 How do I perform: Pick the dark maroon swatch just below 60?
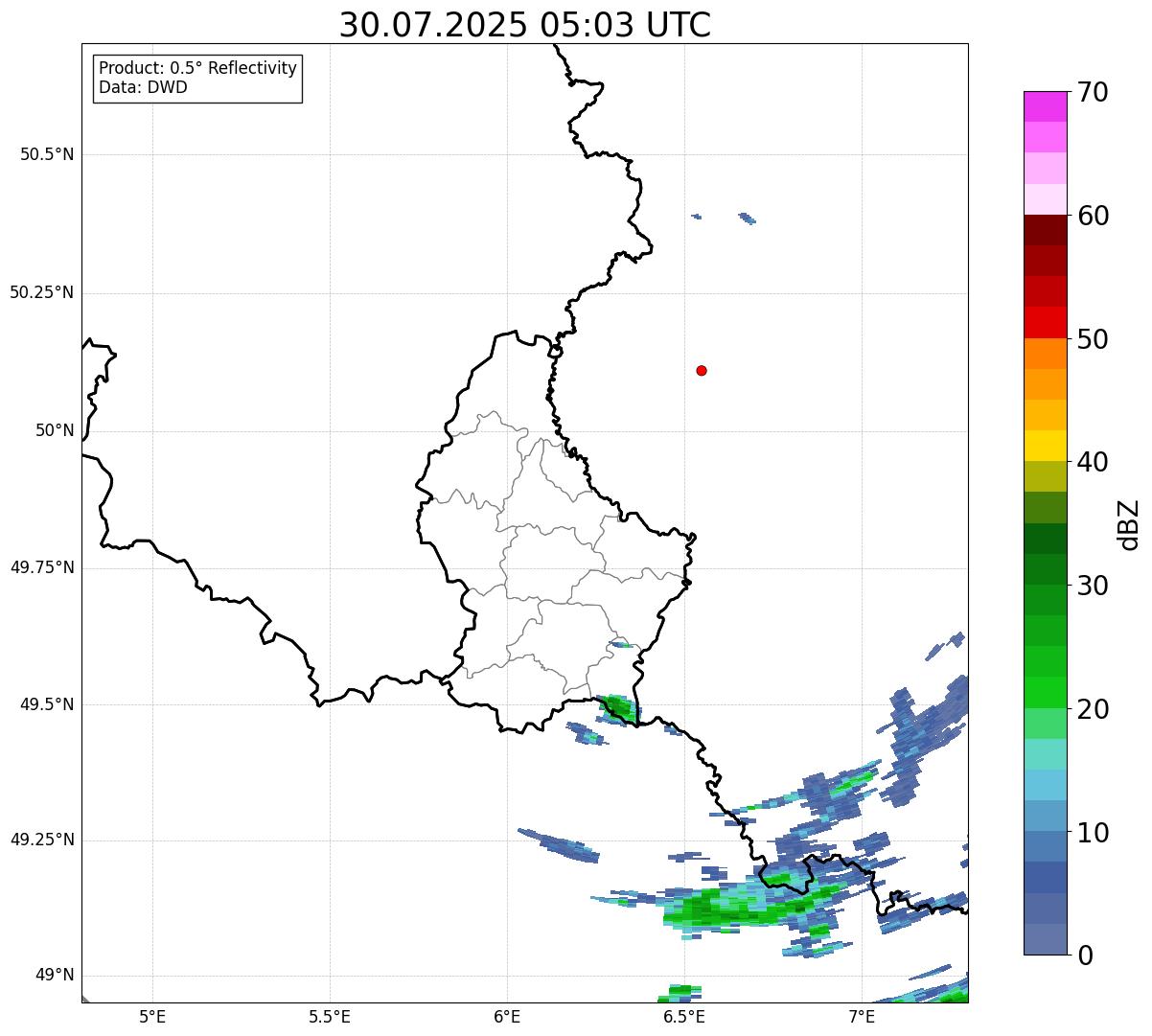click(x=1045, y=231)
